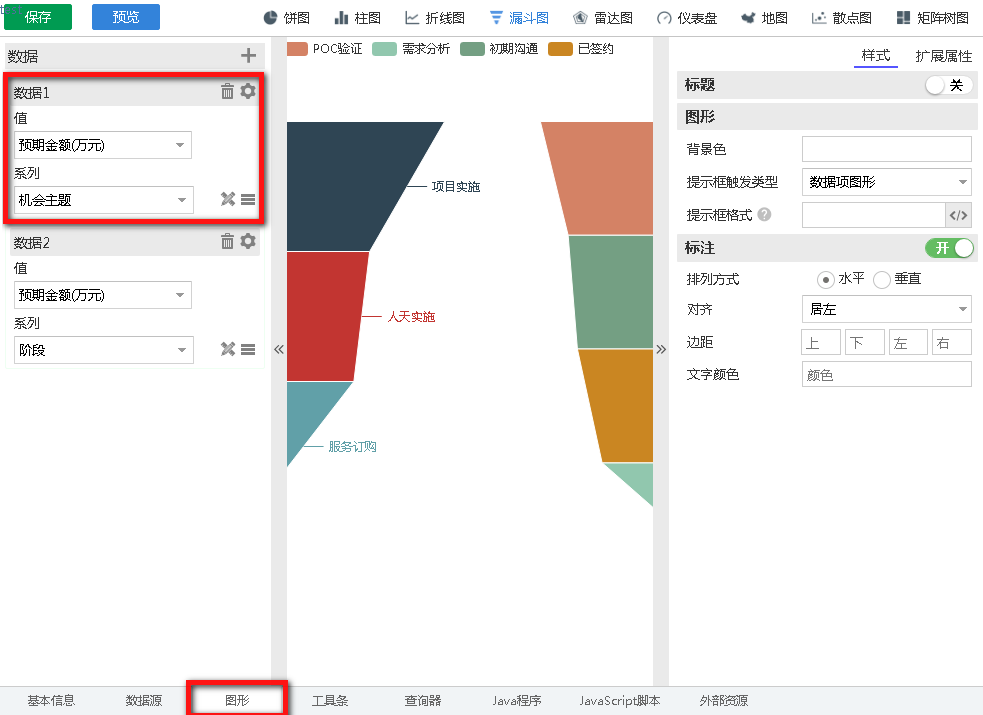Open the JavaScript脚本 bottom tab
983x715 pixels.
click(619, 701)
